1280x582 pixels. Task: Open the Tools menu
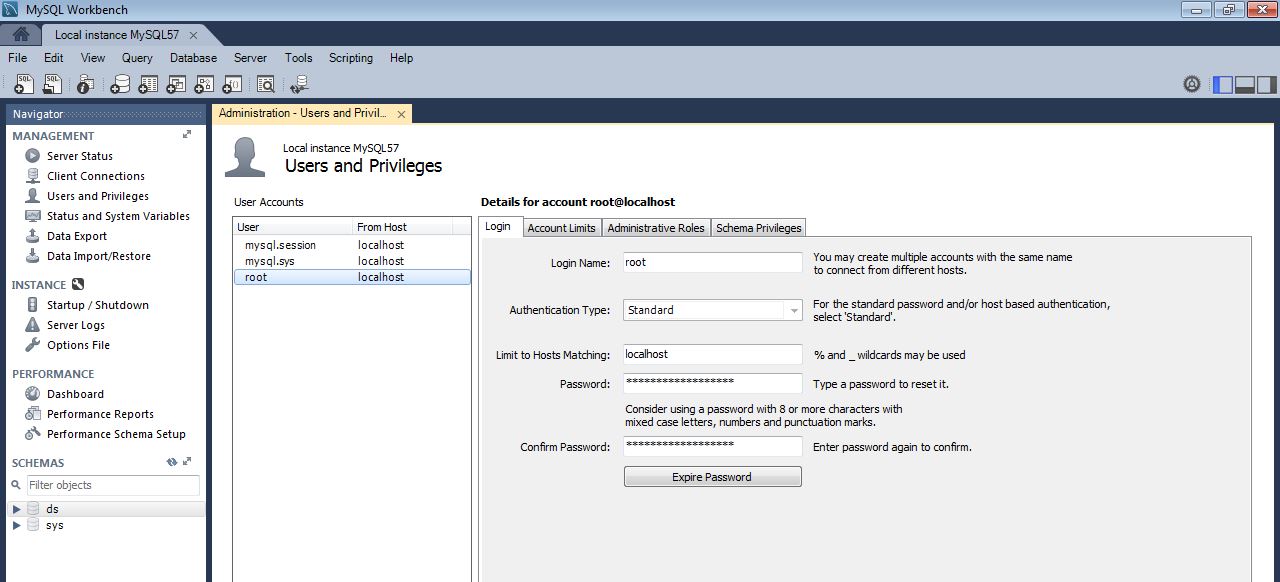(x=299, y=58)
